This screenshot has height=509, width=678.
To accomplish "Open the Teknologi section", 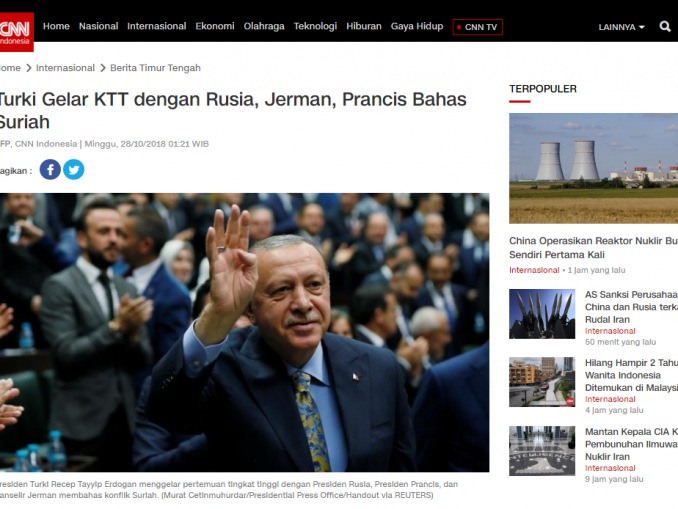I will point(315,26).
